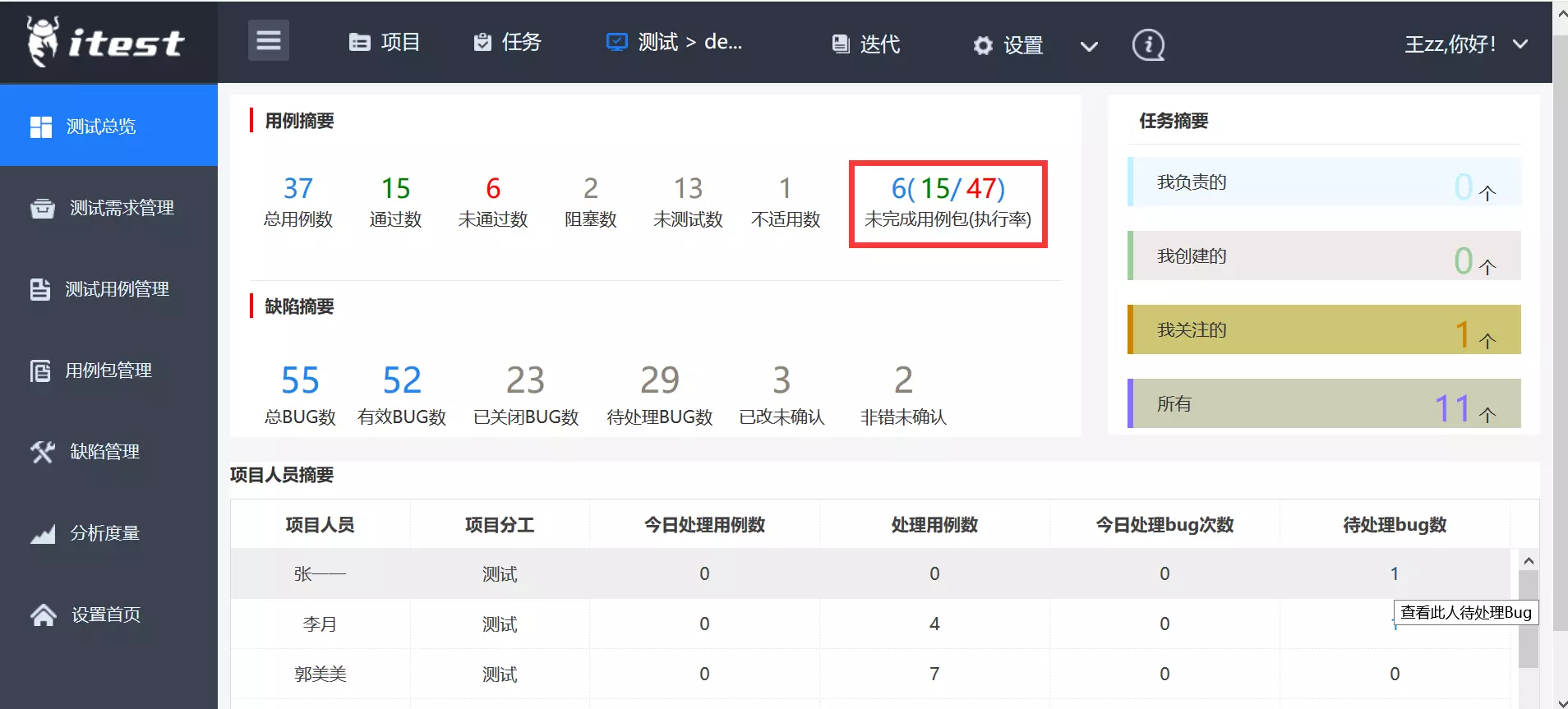Open the 王zz user account dropdown

coord(1465,44)
